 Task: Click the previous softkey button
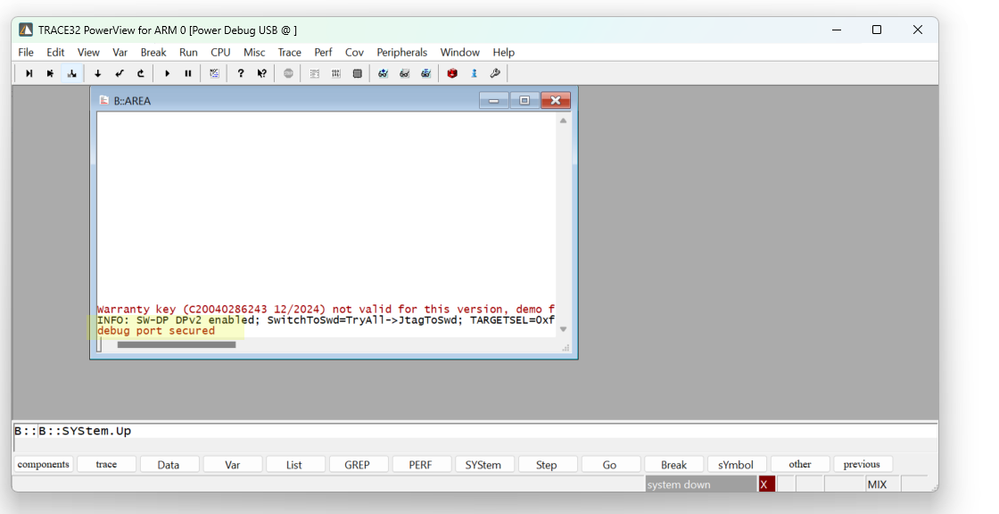862,464
